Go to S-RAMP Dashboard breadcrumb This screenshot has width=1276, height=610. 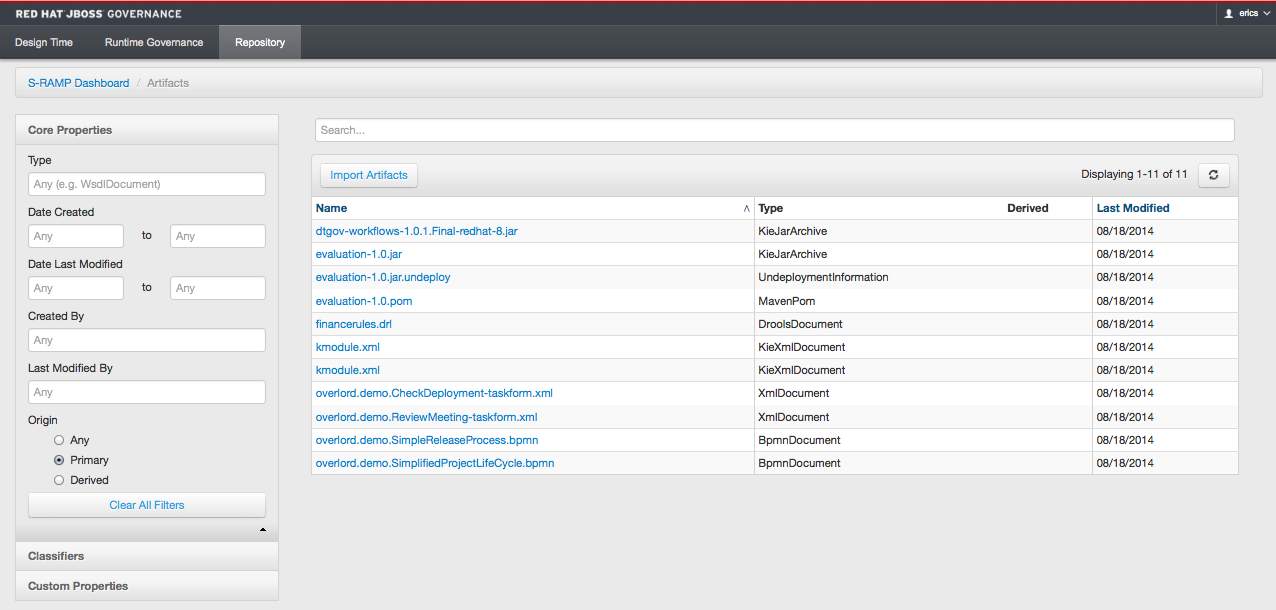[78, 83]
